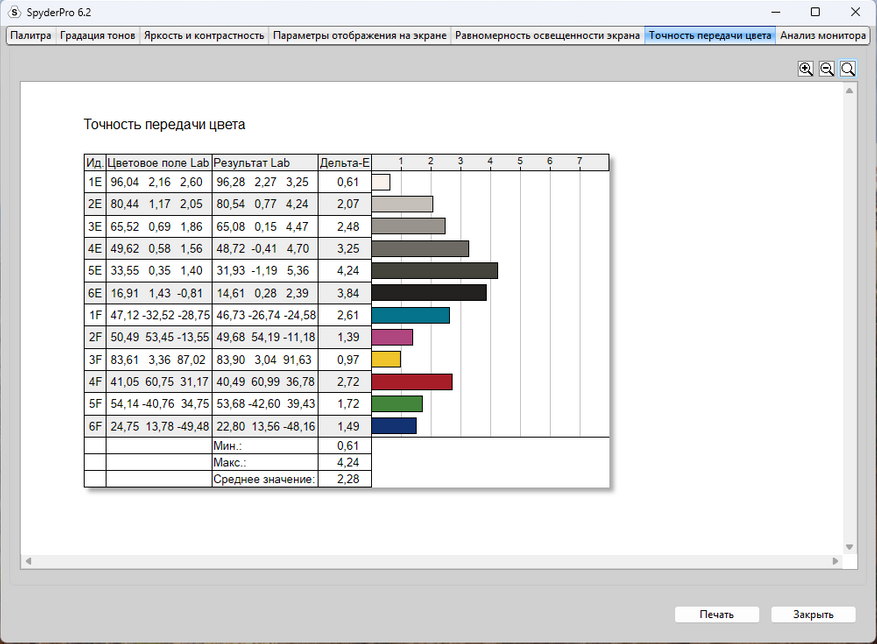Screen dimensions: 877x644
Task: Click the Мин.: label
Action: tap(228, 446)
